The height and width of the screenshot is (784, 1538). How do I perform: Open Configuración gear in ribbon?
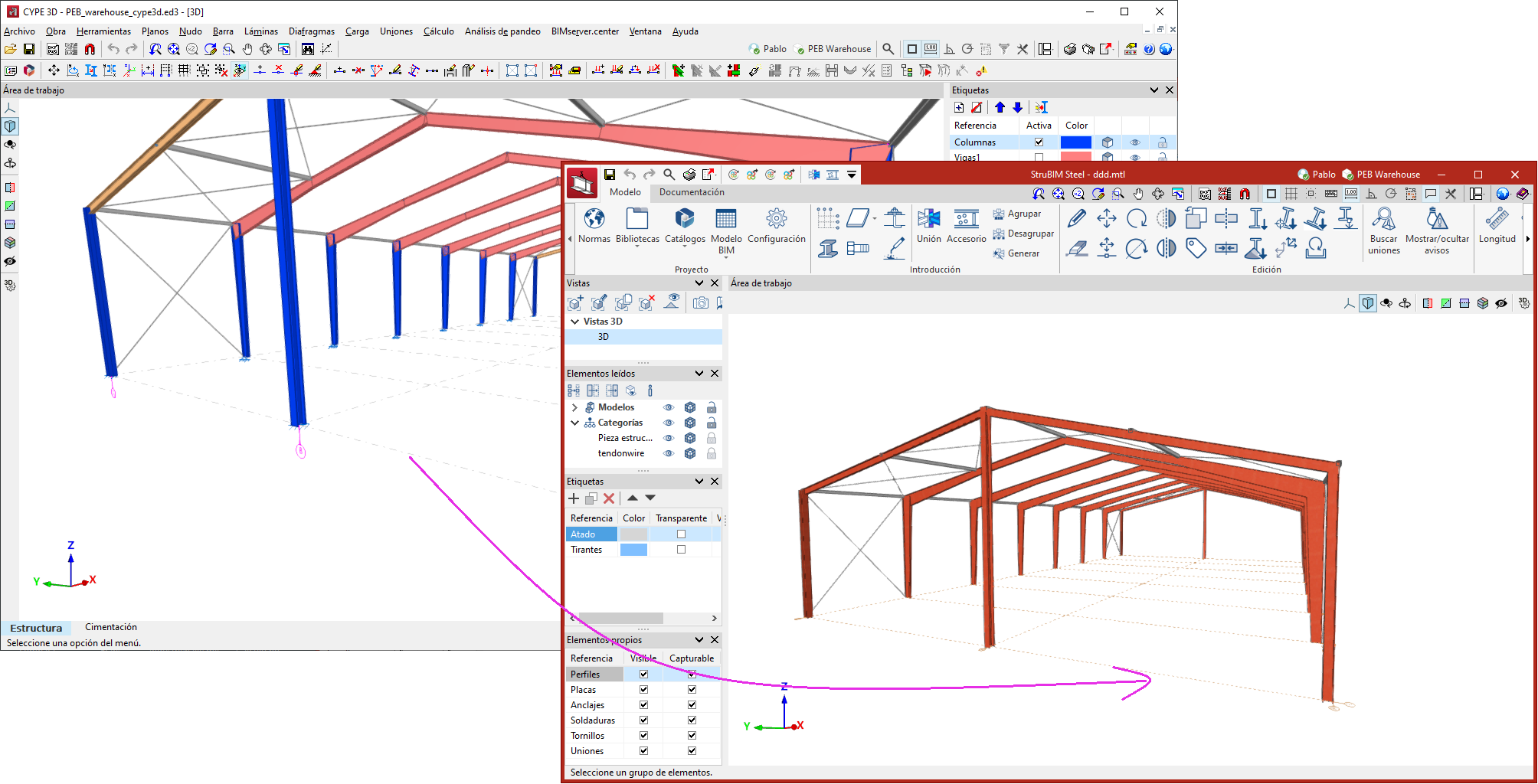tap(776, 220)
